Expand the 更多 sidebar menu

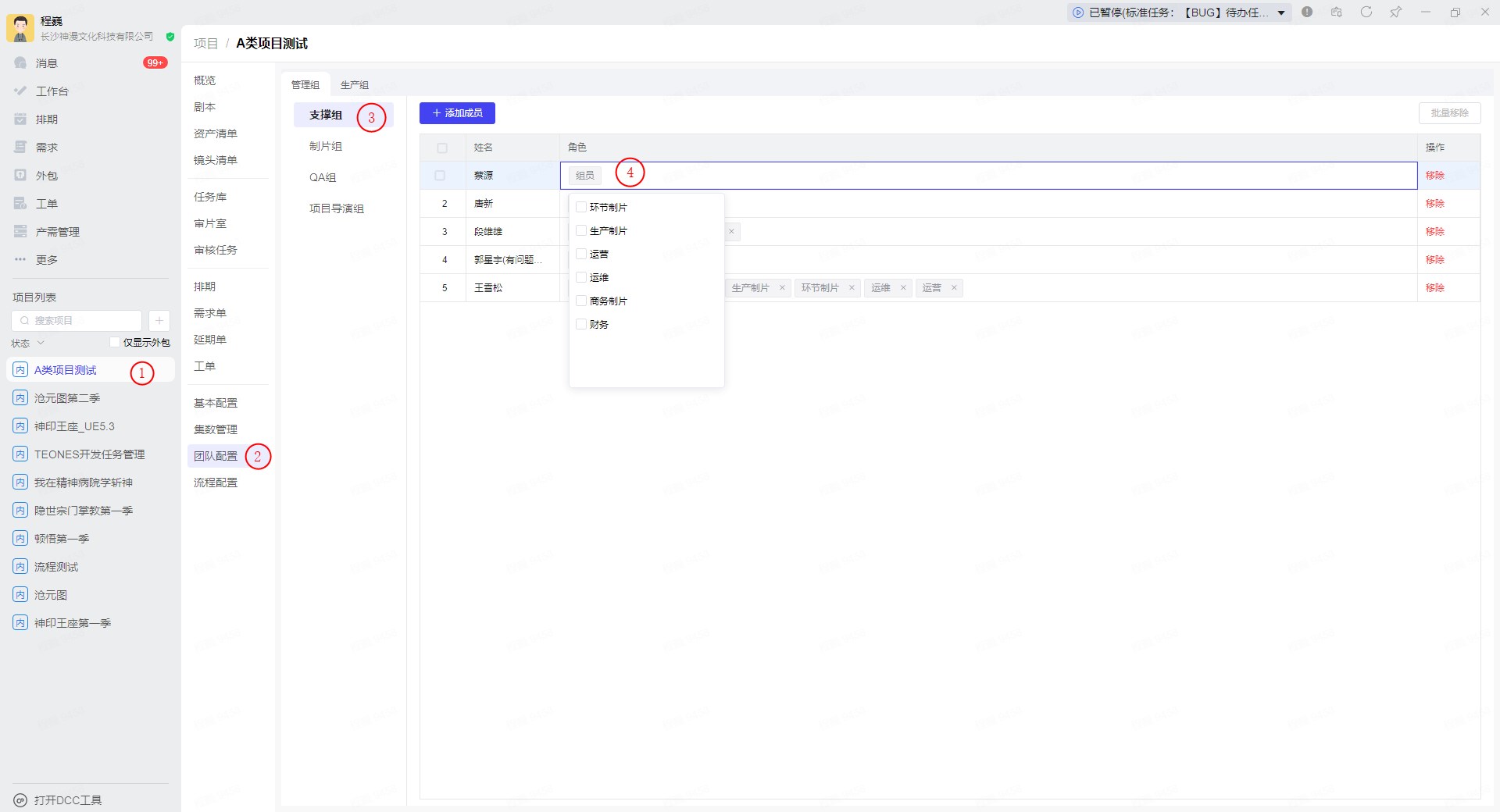point(21,260)
